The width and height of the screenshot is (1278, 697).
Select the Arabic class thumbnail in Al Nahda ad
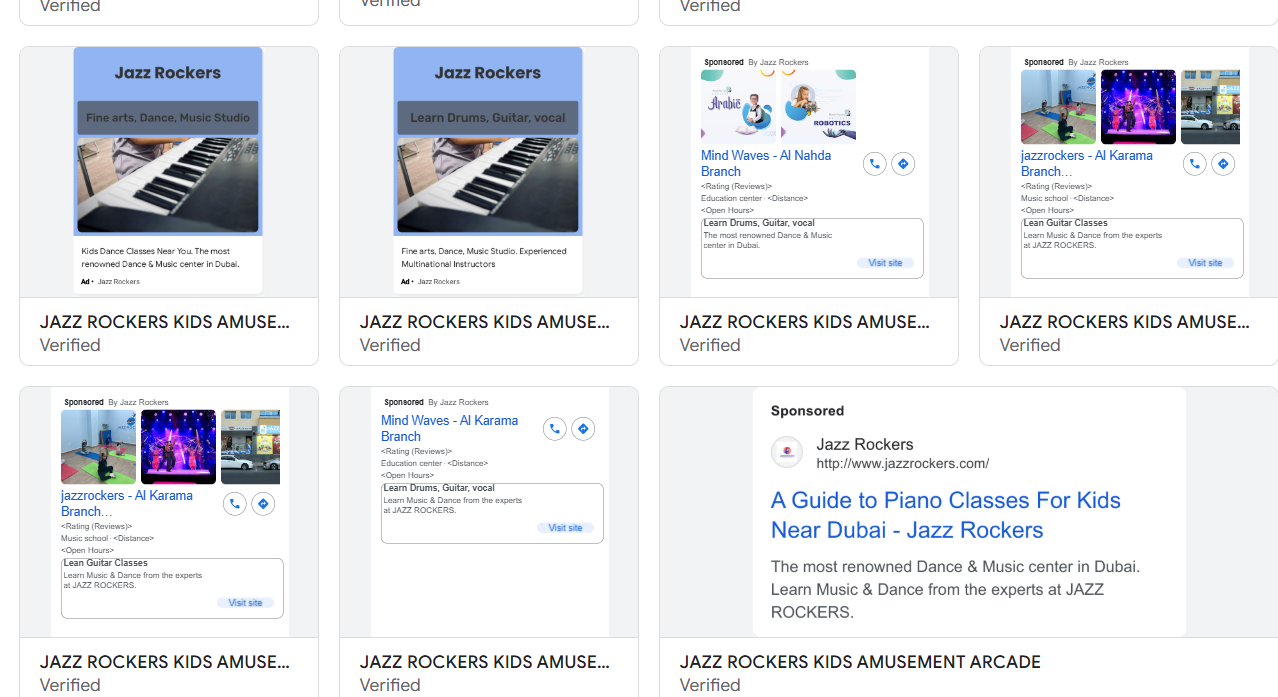[x=738, y=106]
